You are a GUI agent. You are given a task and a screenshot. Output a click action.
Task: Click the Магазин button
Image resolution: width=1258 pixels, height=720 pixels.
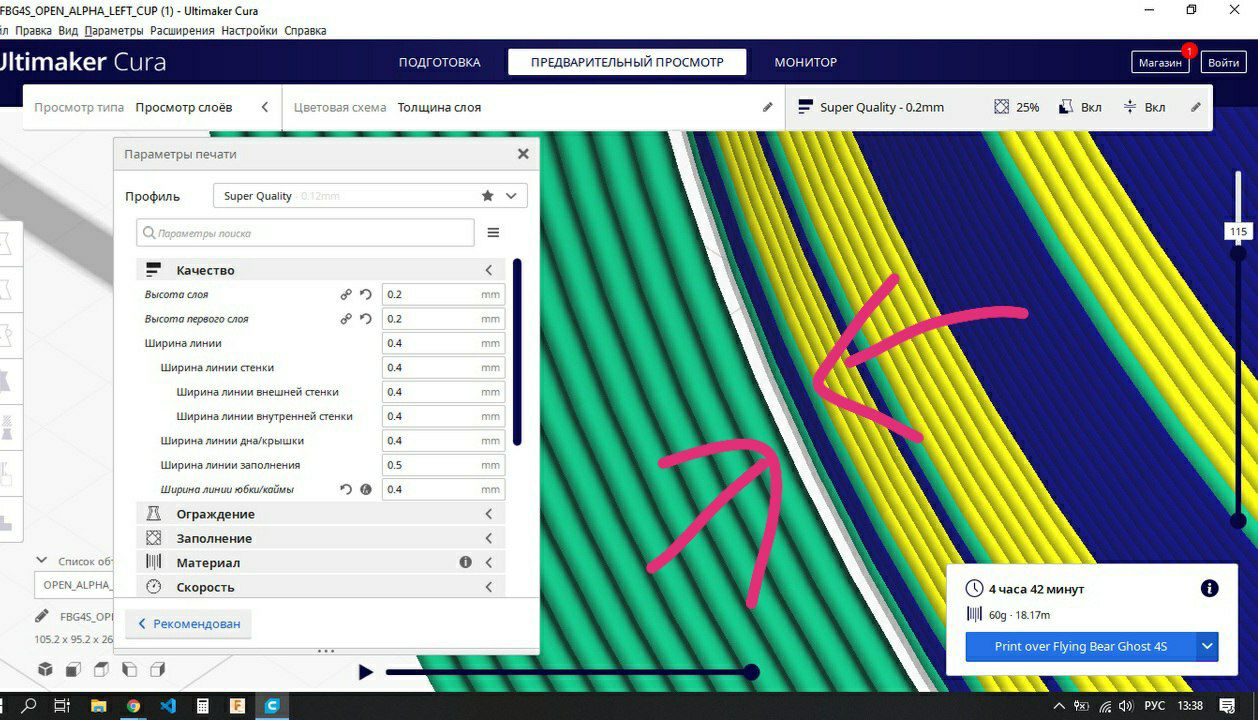pos(1160,62)
